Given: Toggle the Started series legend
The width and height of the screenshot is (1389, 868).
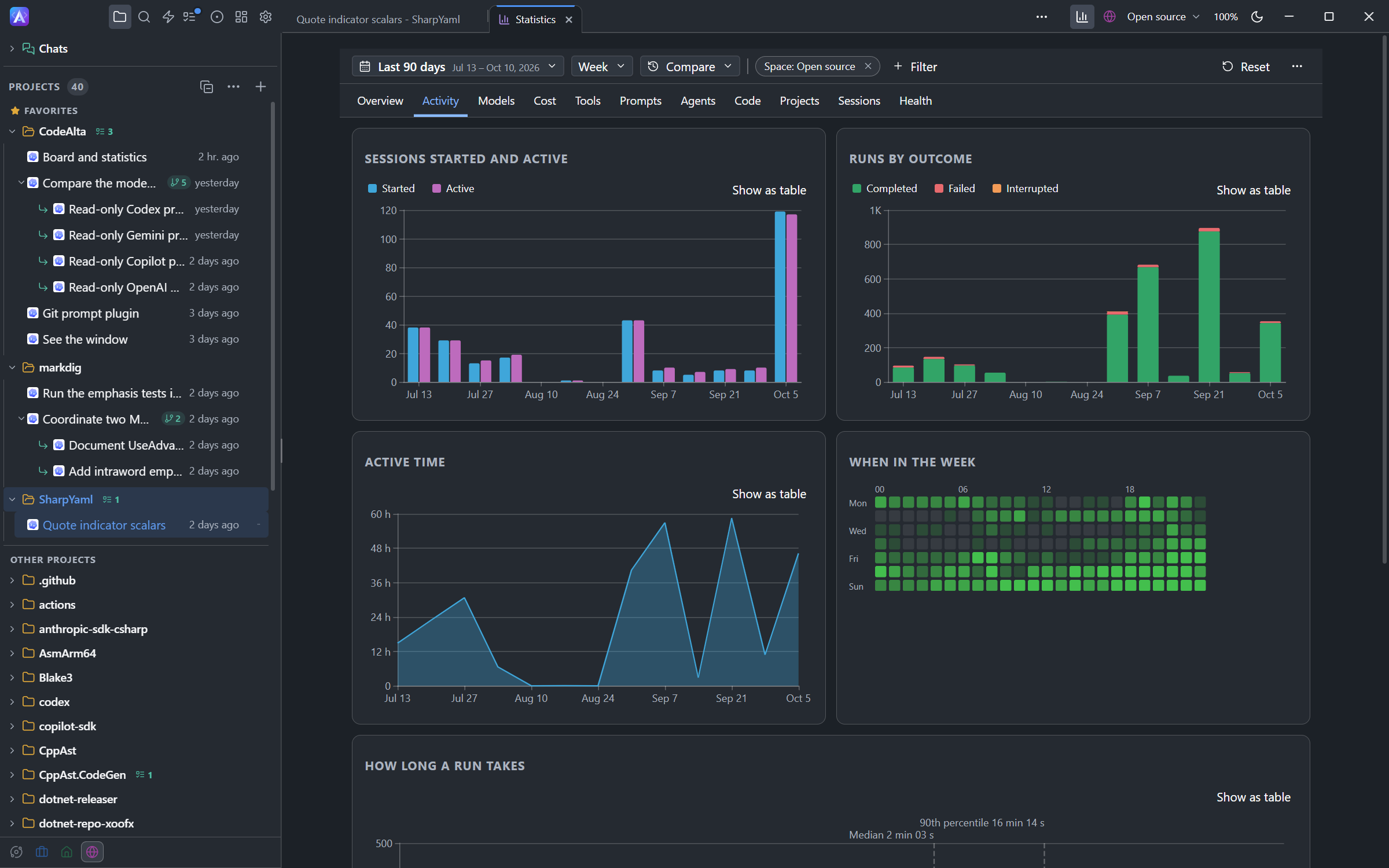Looking at the screenshot, I should tap(391, 189).
